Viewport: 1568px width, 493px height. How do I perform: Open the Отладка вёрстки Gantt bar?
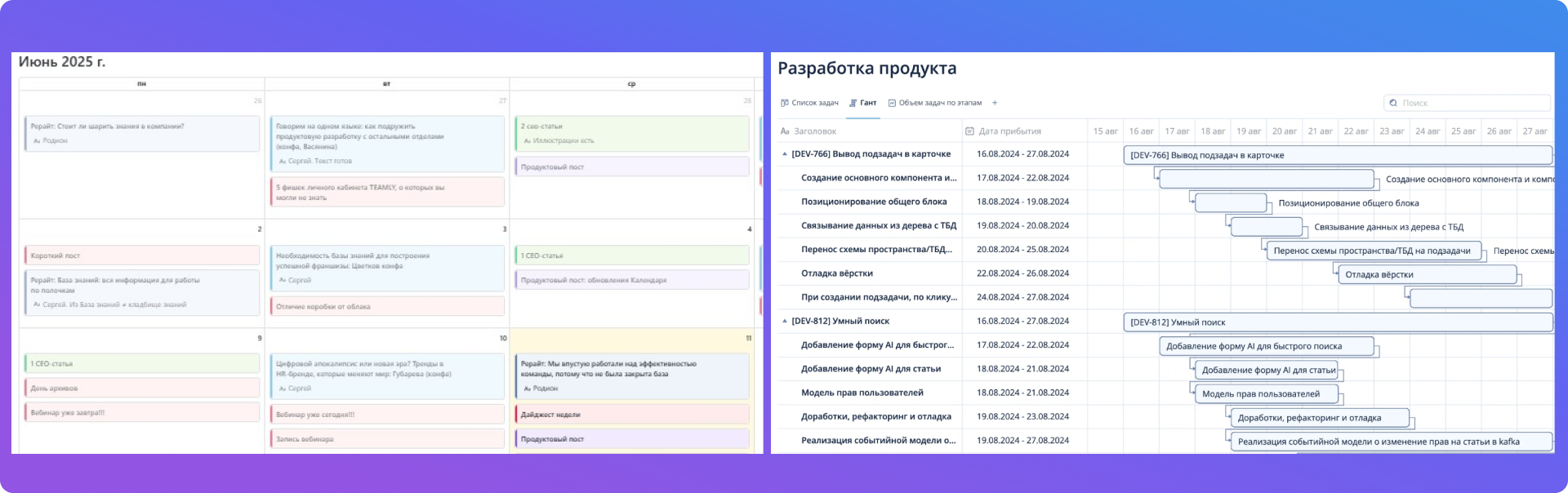click(1426, 275)
